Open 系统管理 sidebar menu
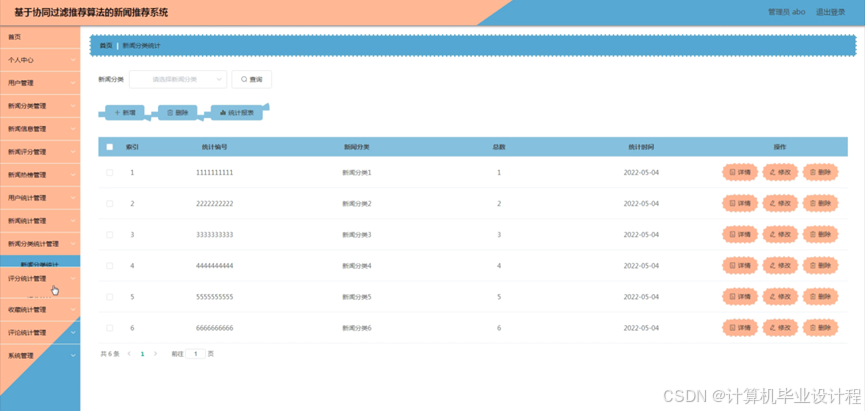This screenshot has width=865, height=411. (x=40, y=356)
